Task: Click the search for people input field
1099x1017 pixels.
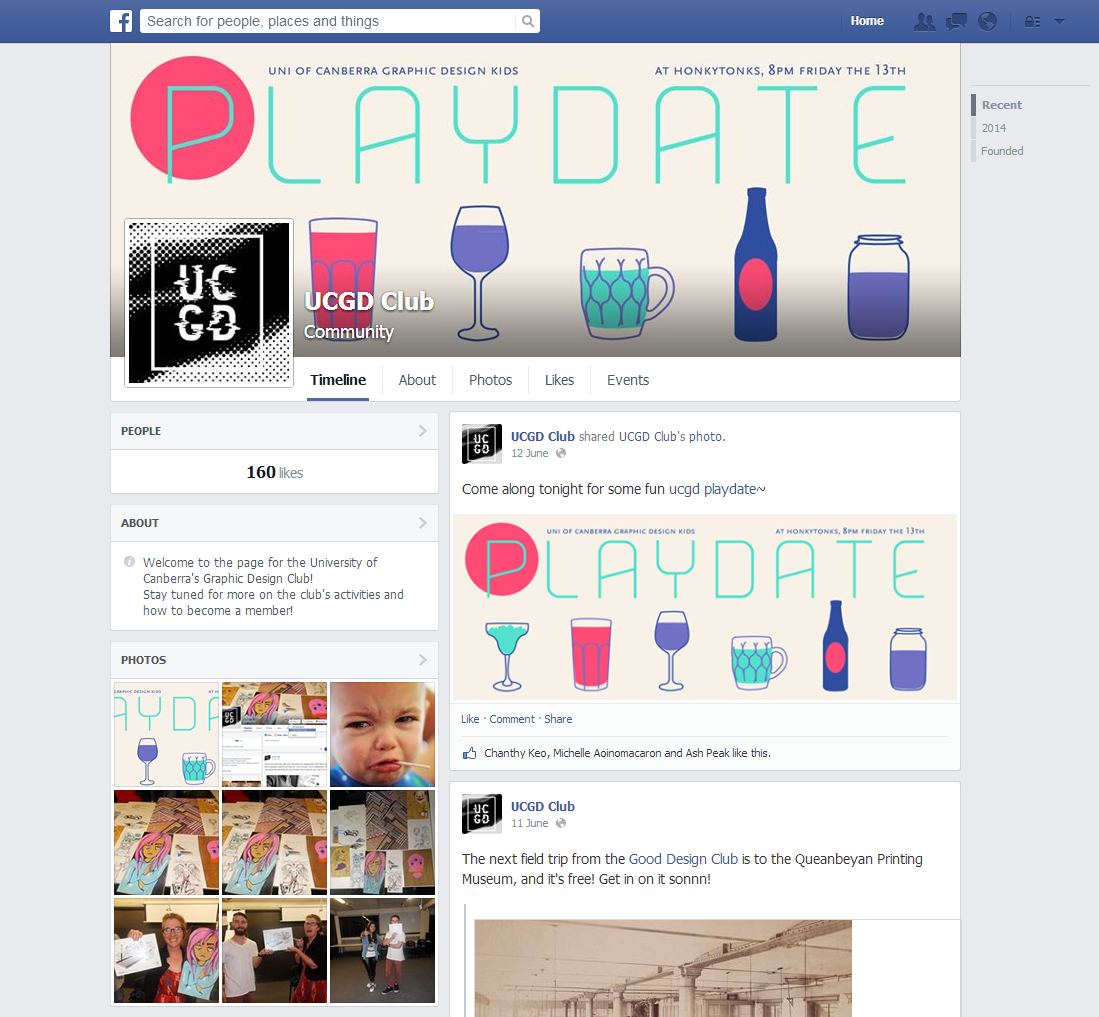Action: [328, 21]
